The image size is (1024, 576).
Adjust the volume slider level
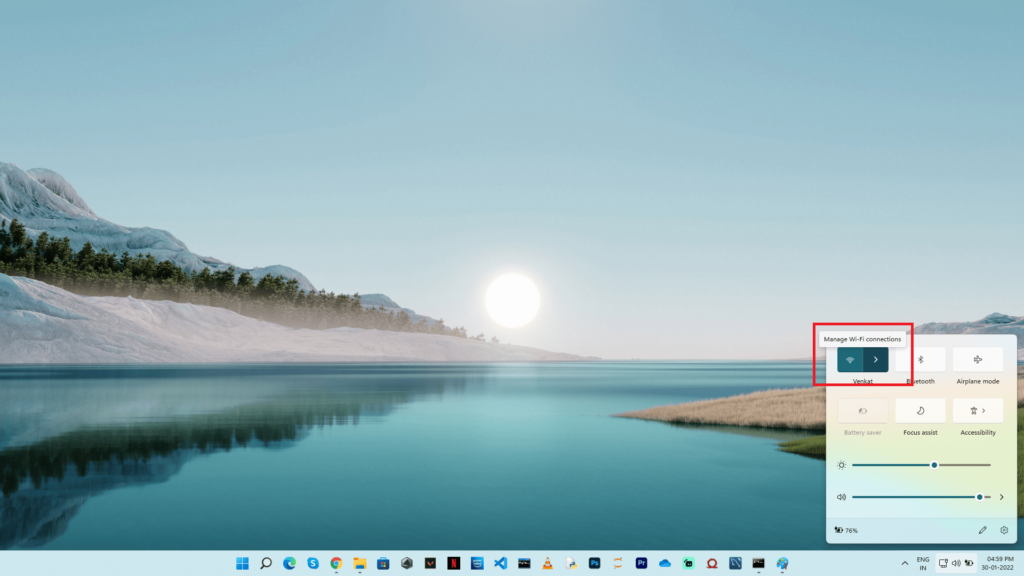coord(979,497)
